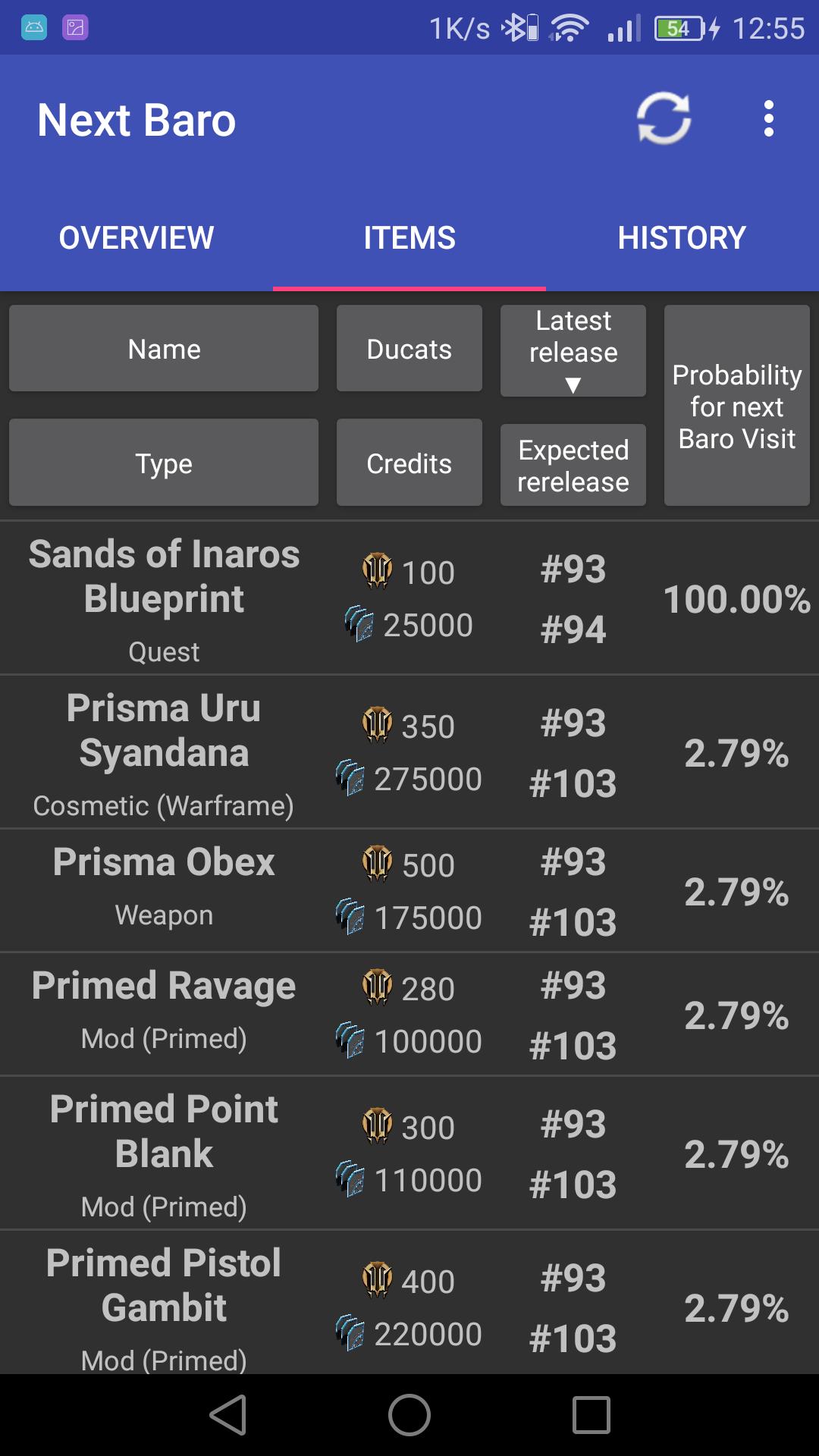Screen dimensions: 819x1456
Task: Tap the Android back navigation icon
Action: pyautogui.click(x=227, y=1415)
